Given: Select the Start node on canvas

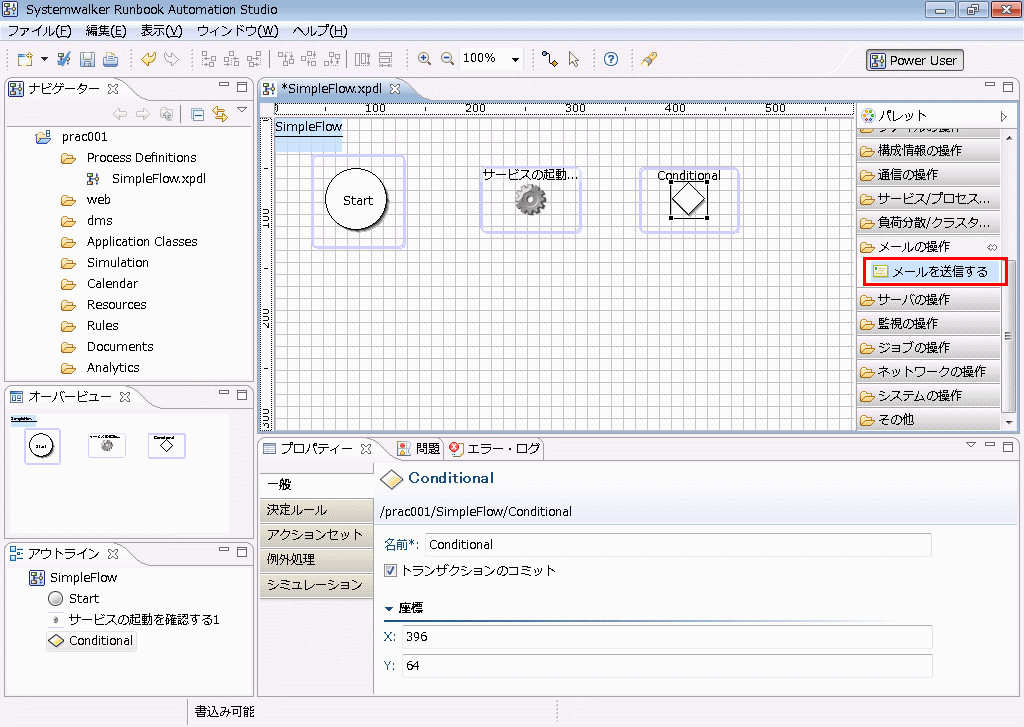Looking at the screenshot, I should 357,199.
